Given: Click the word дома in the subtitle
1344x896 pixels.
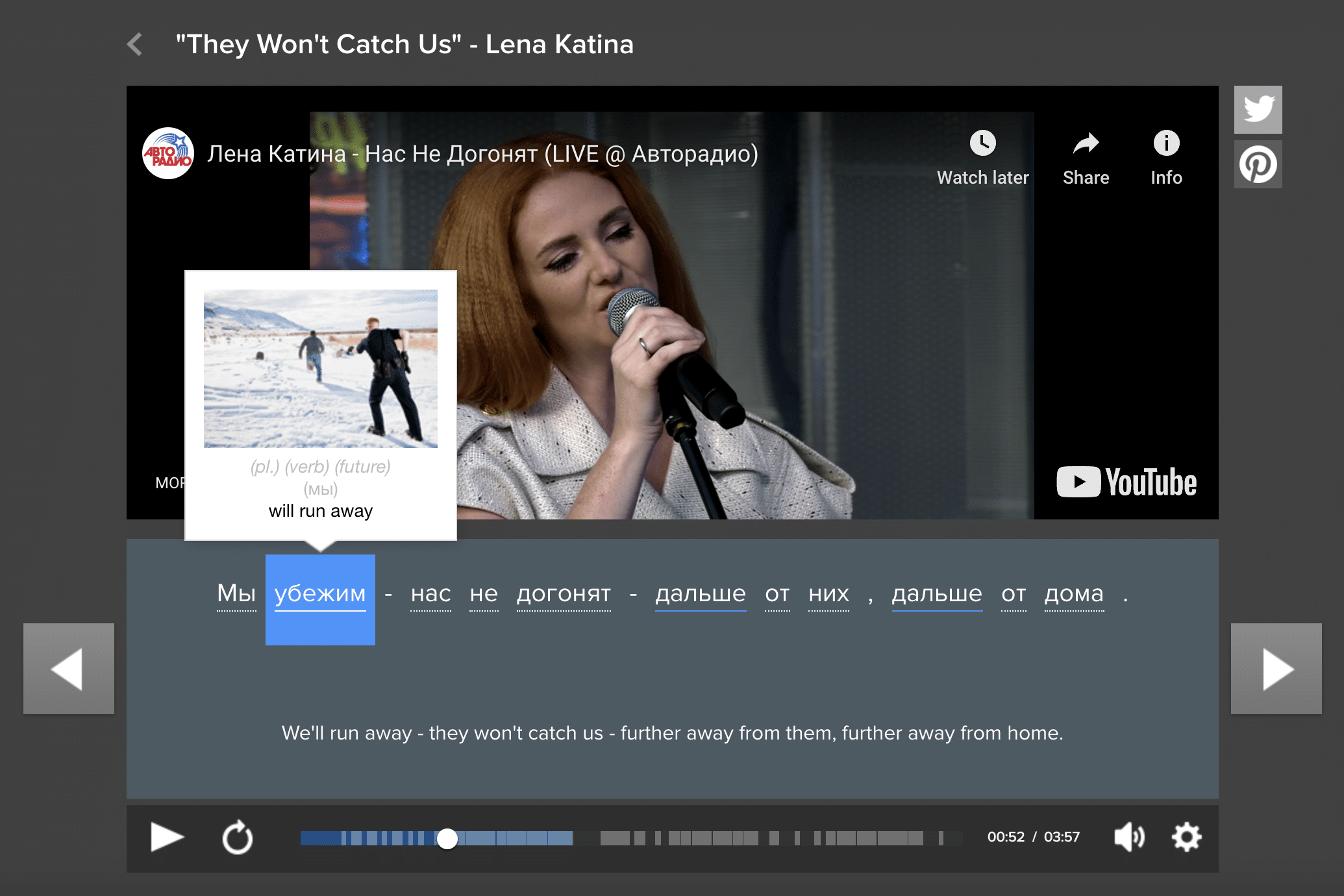Looking at the screenshot, I should click(x=1074, y=593).
